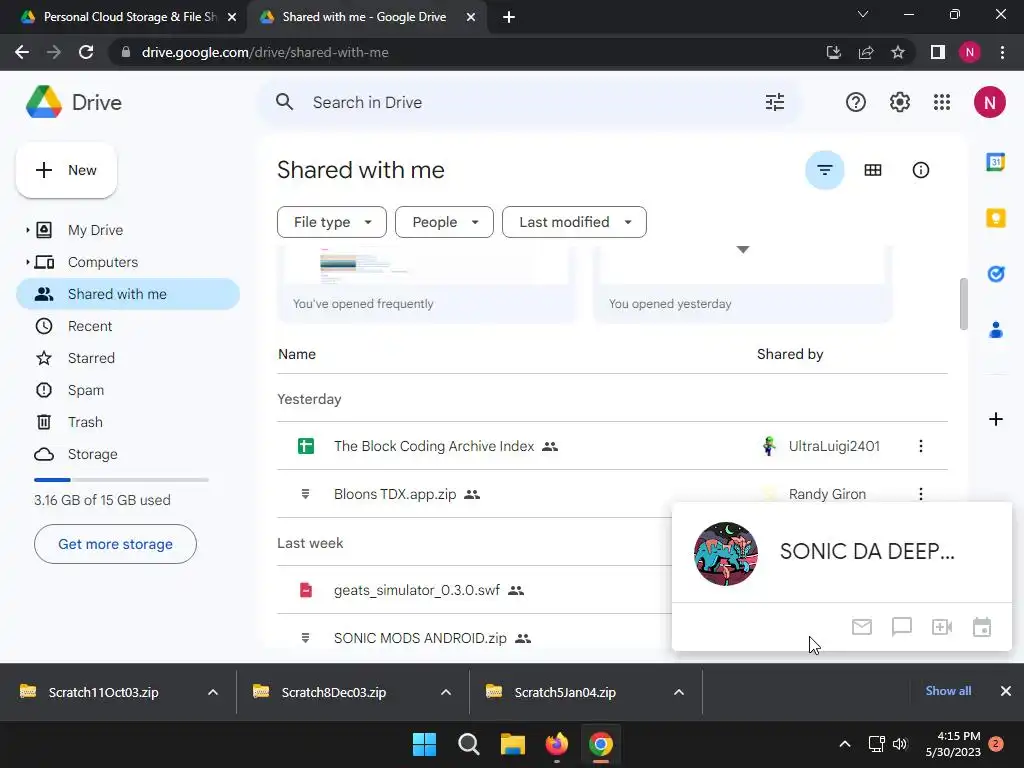Click Get more storage button
This screenshot has height=768, width=1024.
(115, 544)
